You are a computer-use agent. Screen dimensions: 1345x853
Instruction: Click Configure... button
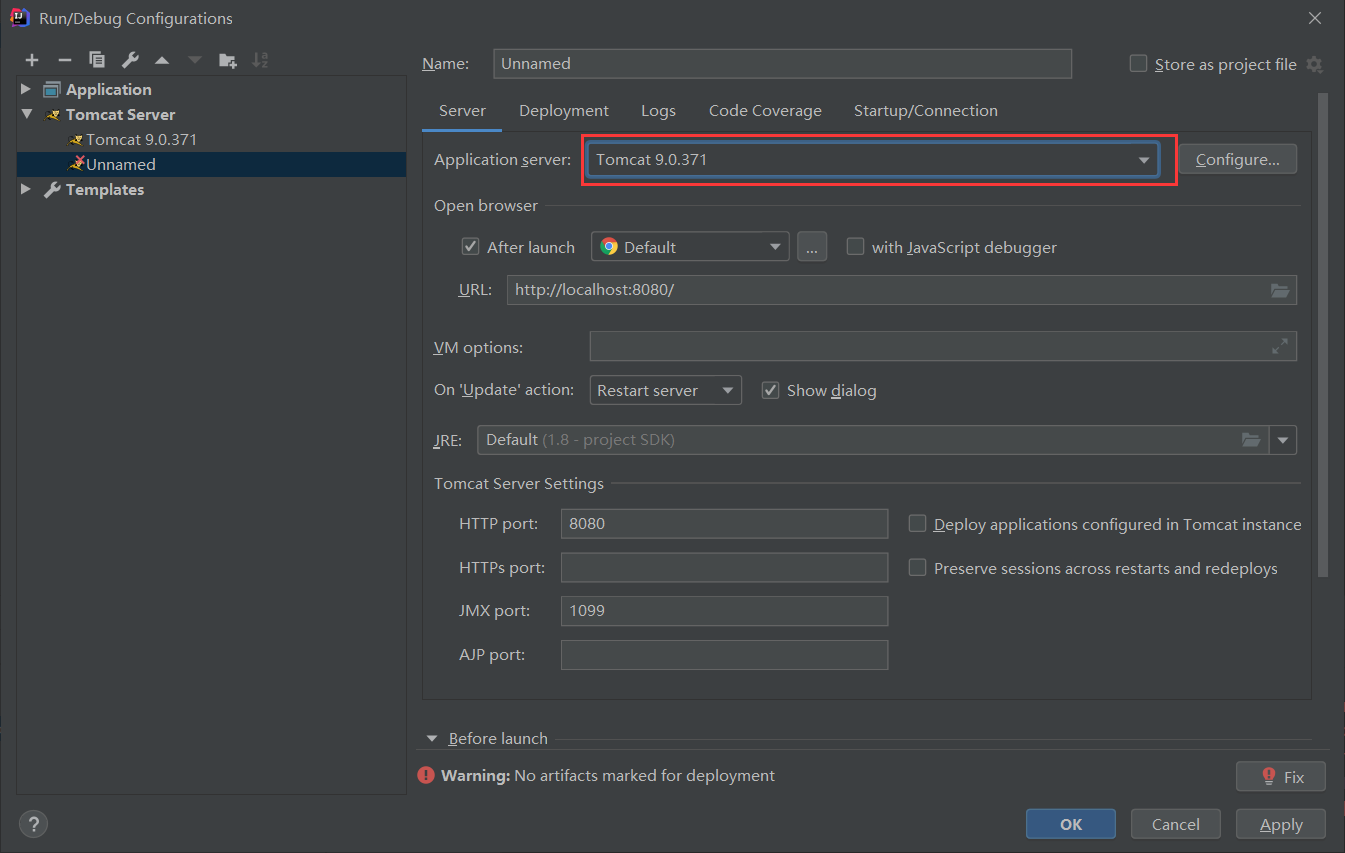coord(1237,159)
